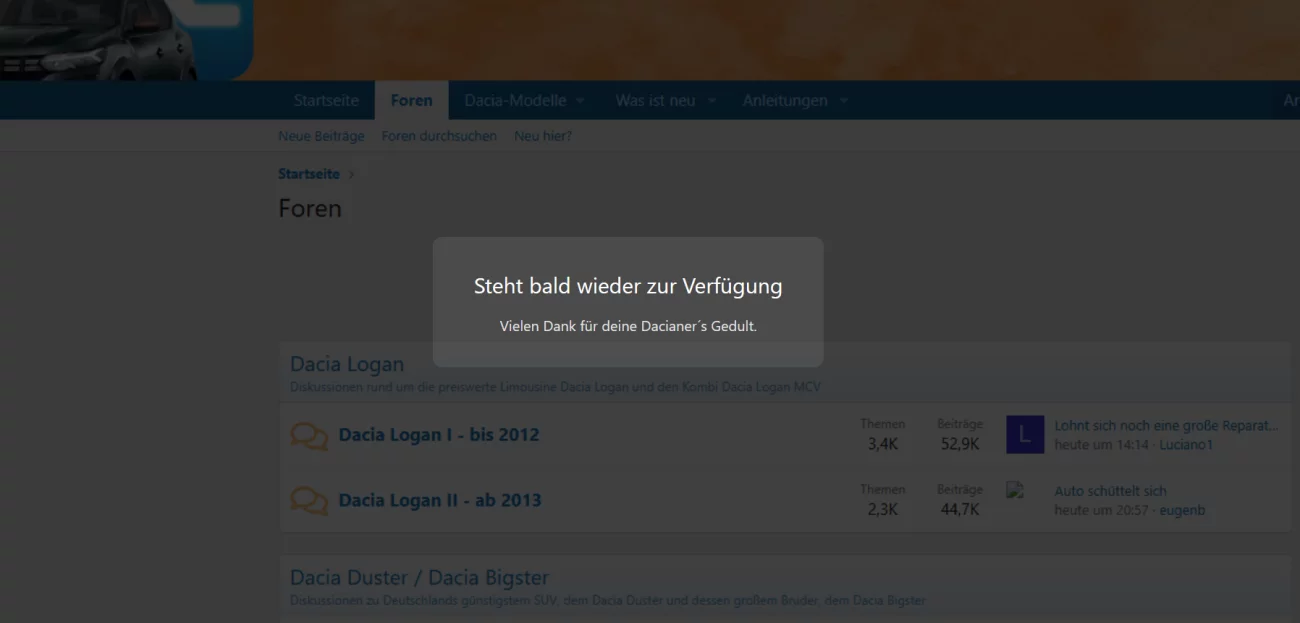Viewport: 1300px width, 623px height.
Task: Expand the Dacia-Modelle dropdown arrow
Action: 580,101
